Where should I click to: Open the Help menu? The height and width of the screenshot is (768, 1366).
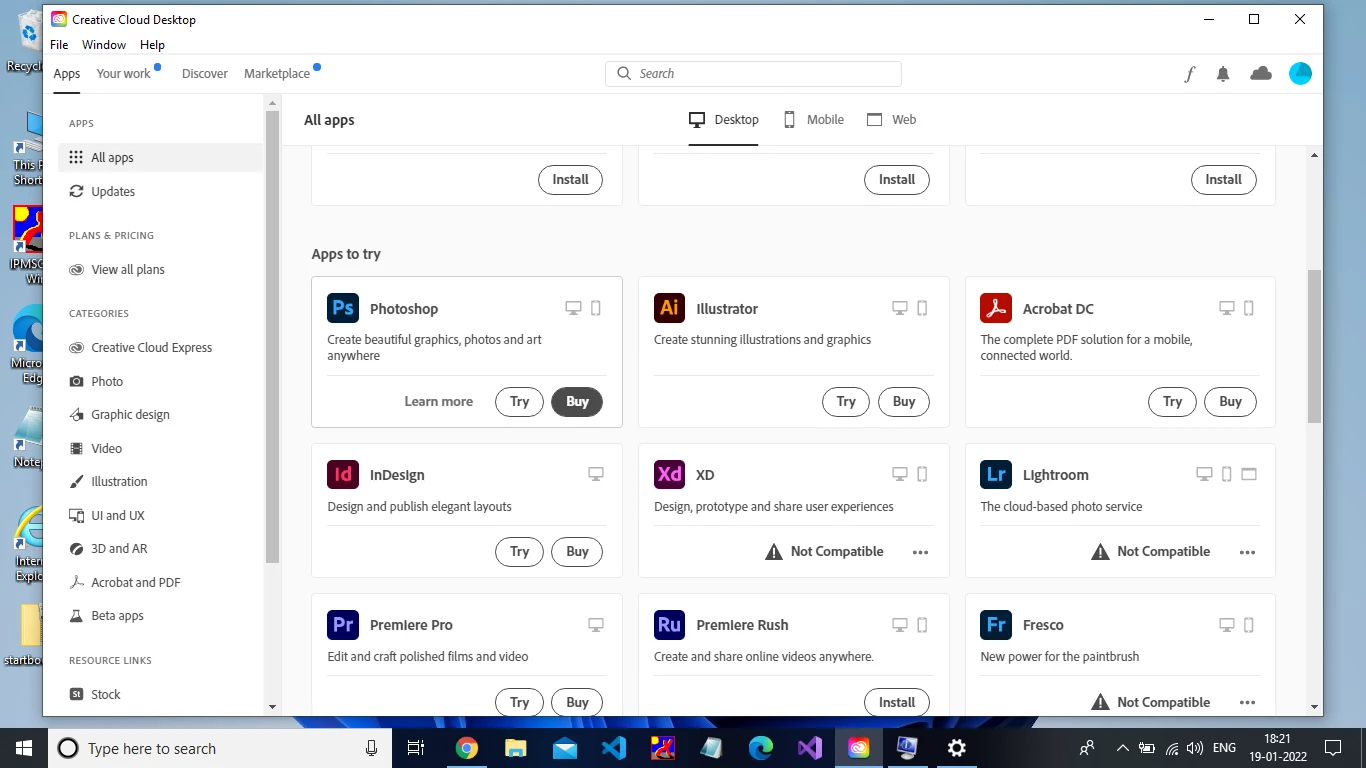pyautogui.click(x=152, y=45)
